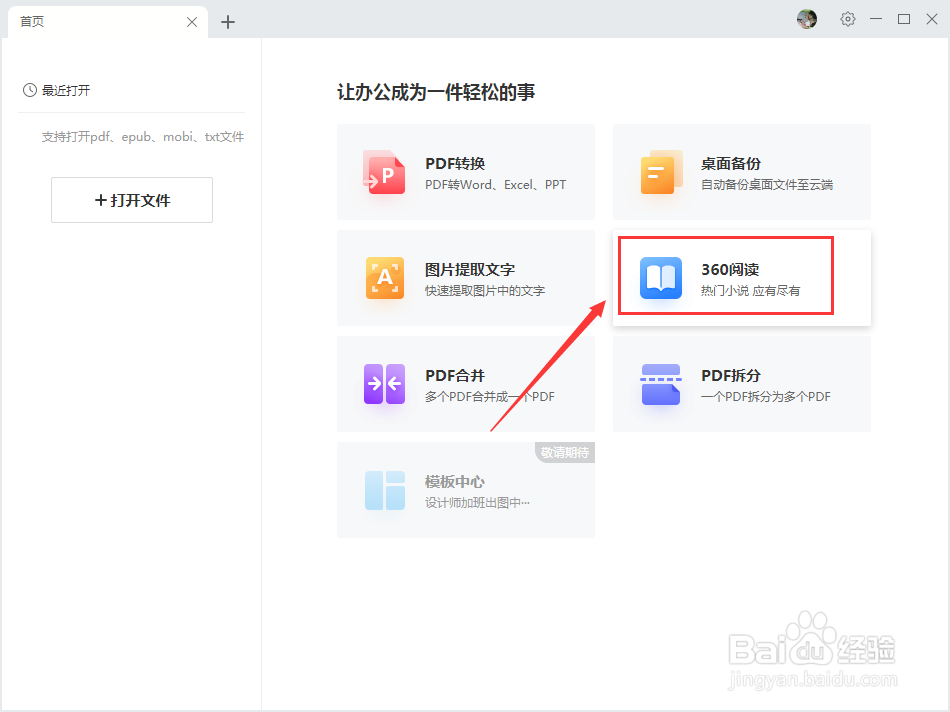Viewport: 950px width, 712px height.
Task: Click '快速提取图片中的文字' description
Action: pos(485,291)
